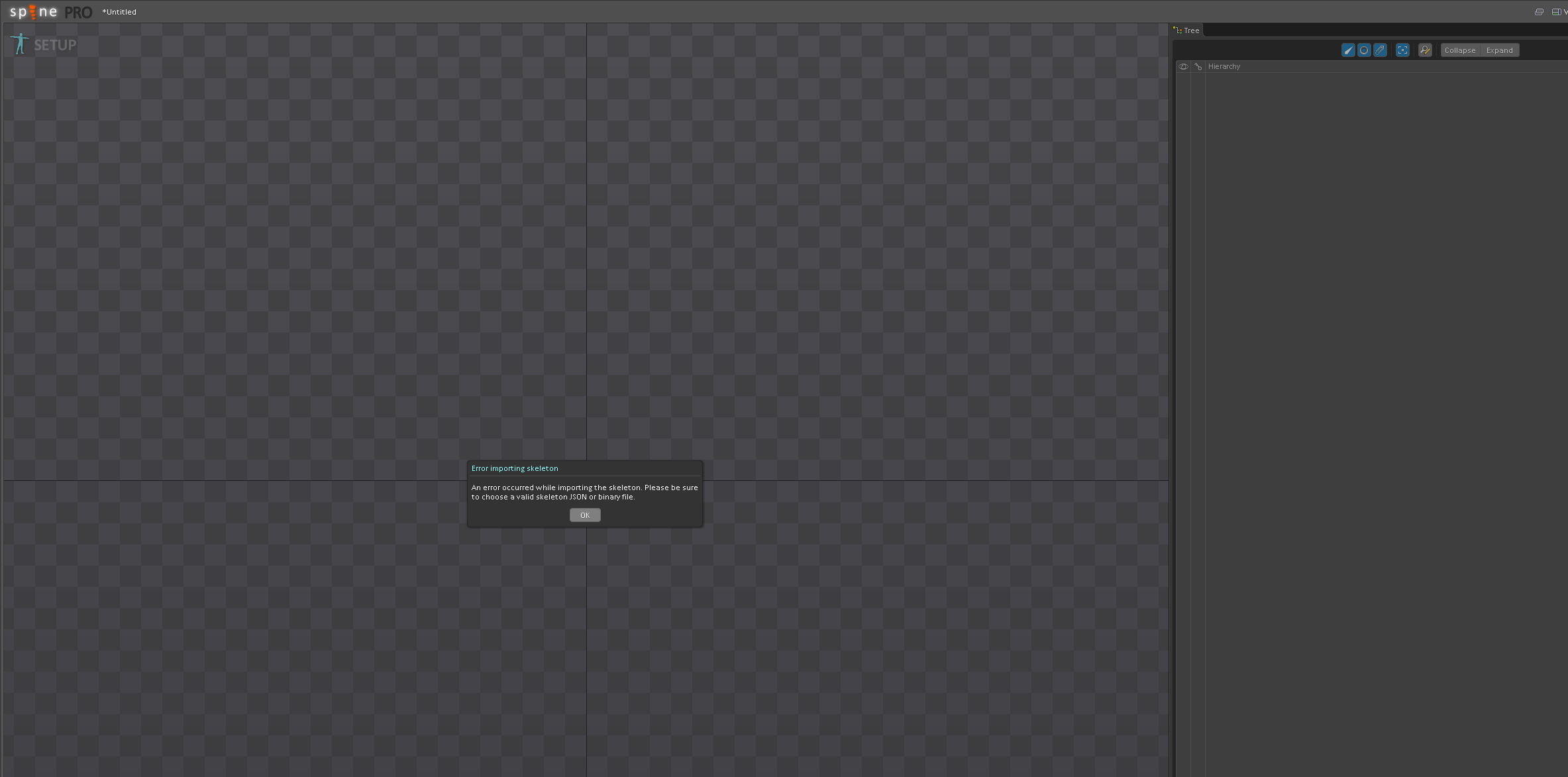The height and width of the screenshot is (777, 1568).
Task: Click the Hierarchy column header
Action: [x=1224, y=66]
